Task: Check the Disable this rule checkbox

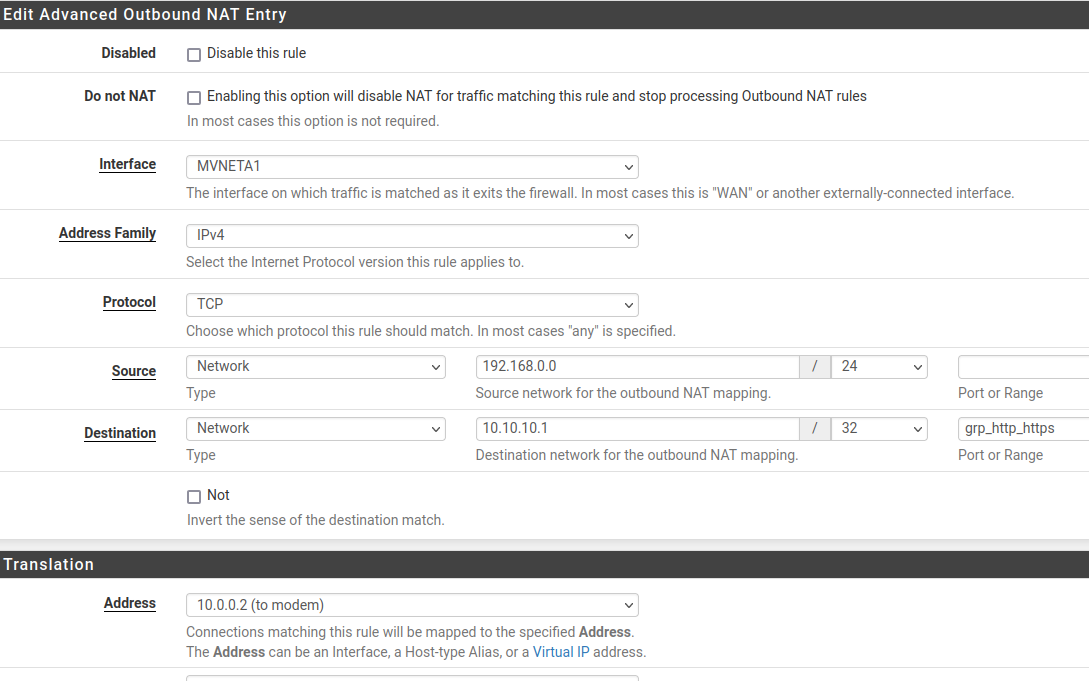Action: click(x=194, y=55)
